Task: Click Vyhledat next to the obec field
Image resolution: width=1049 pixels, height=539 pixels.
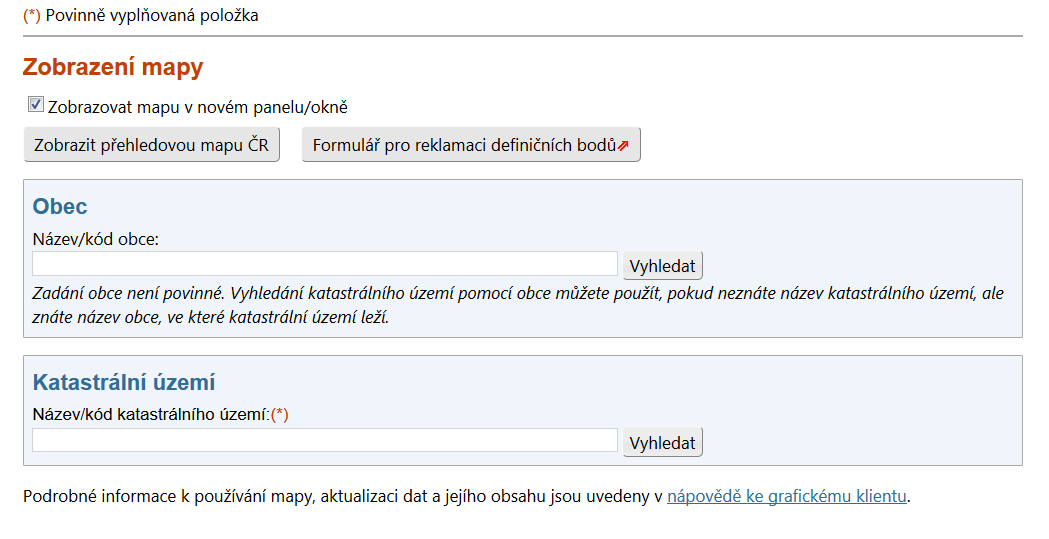Action: coord(662,265)
